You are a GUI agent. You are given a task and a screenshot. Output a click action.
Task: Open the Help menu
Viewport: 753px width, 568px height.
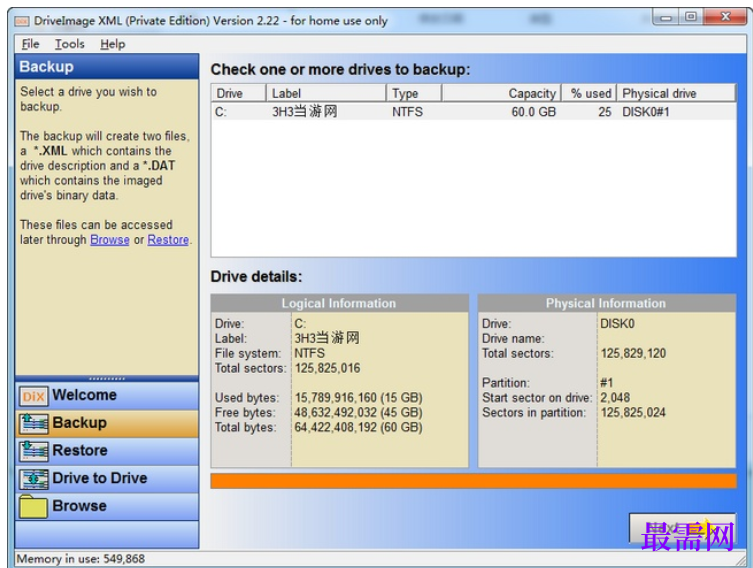tap(112, 44)
